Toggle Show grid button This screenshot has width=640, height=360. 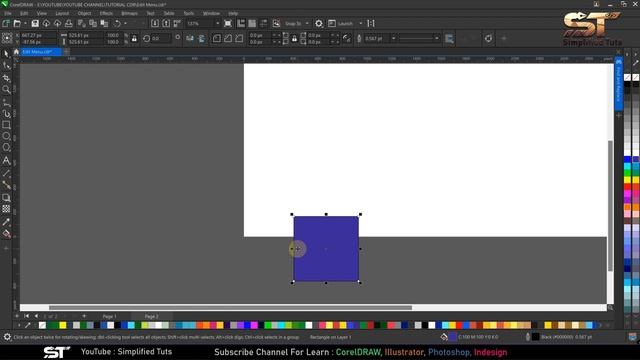[252, 23]
